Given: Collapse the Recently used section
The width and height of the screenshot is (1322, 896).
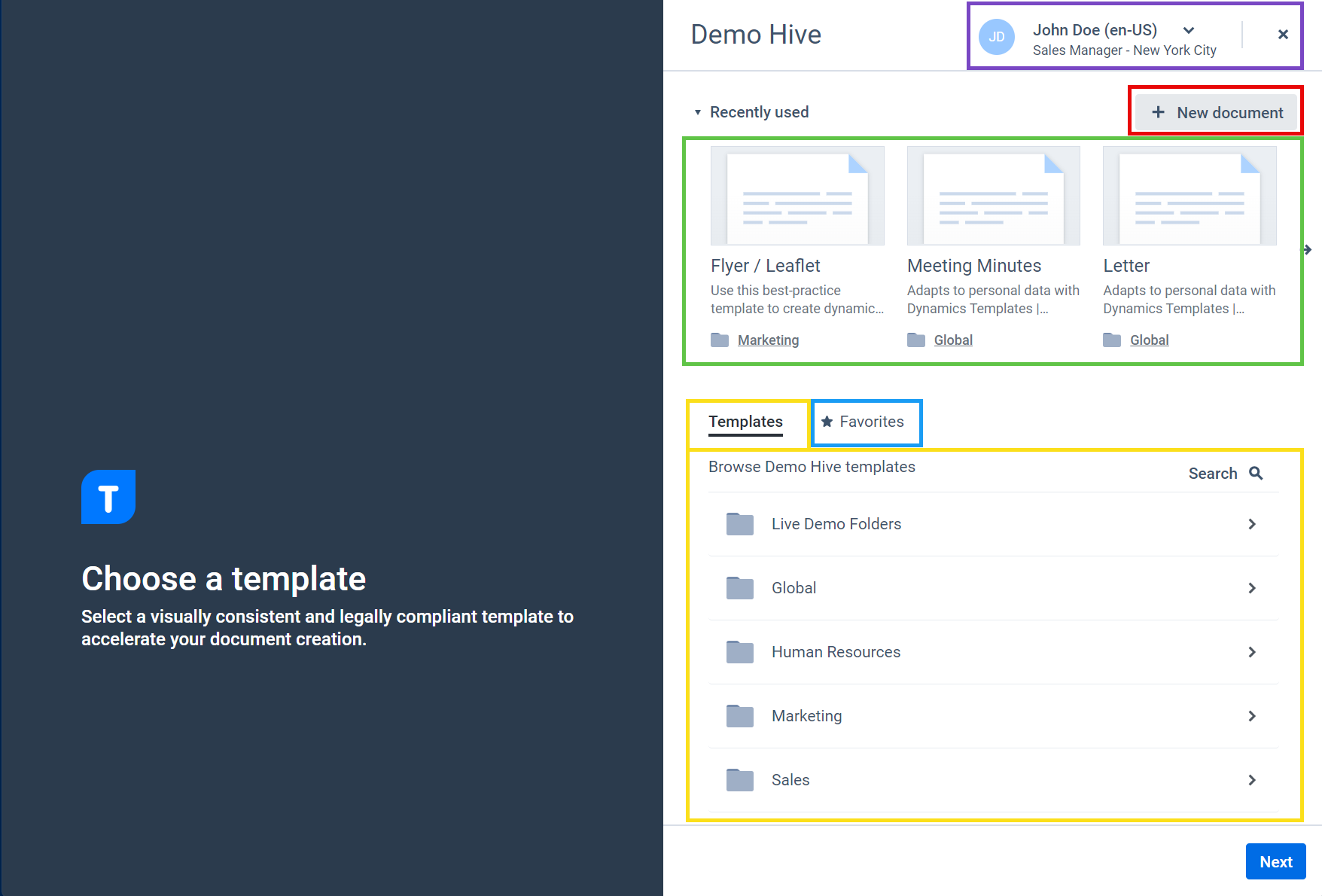Looking at the screenshot, I should pyautogui.click(x=697, y=111).
